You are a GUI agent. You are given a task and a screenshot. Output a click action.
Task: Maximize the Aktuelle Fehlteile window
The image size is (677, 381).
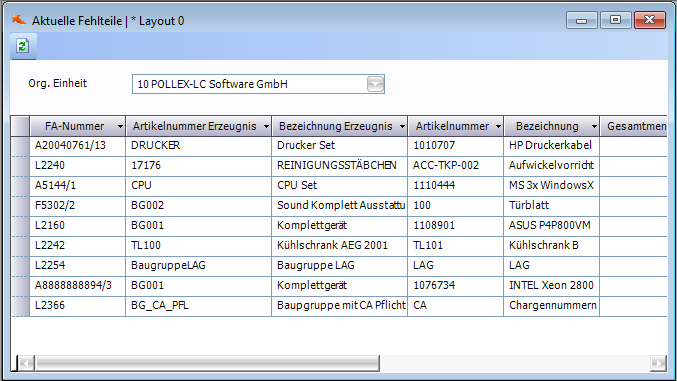tap(616, 20)
